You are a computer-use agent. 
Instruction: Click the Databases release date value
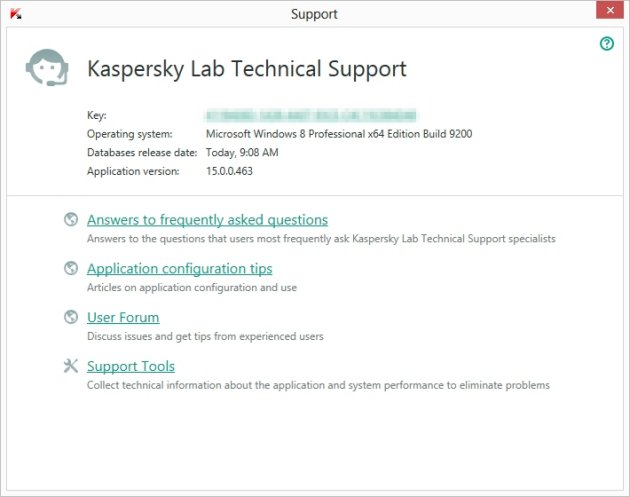(x=242, y=152)
